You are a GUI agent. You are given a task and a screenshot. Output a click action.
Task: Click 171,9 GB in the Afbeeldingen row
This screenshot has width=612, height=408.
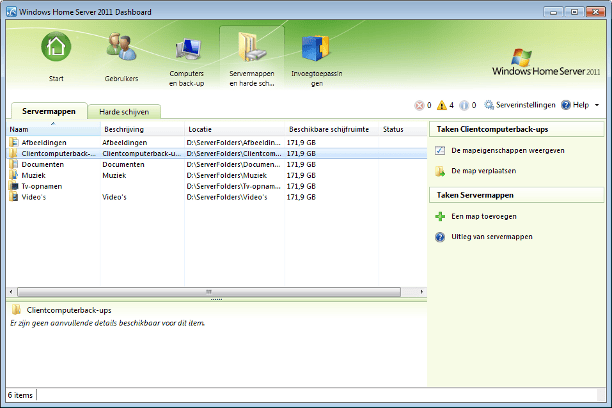(301, 143)
